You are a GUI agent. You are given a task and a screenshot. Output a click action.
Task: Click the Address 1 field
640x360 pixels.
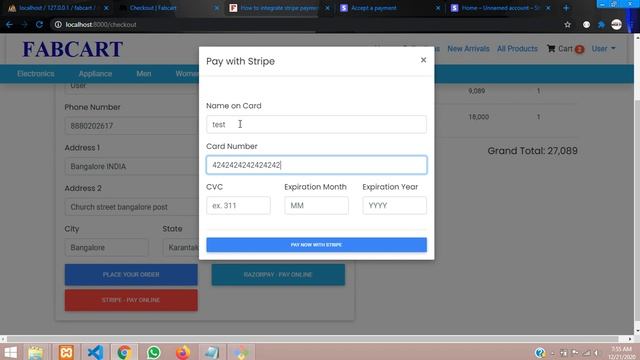[x=131, y=167]
